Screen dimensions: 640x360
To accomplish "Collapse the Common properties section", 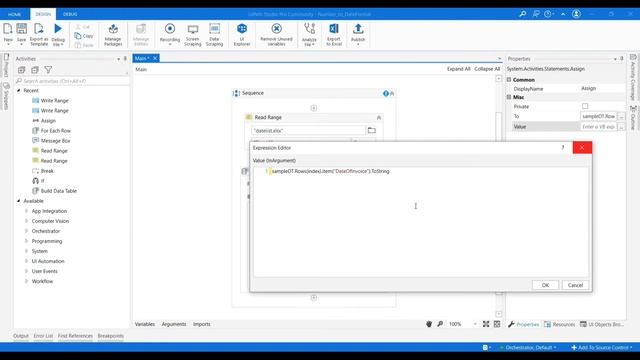I will point(509,80).
